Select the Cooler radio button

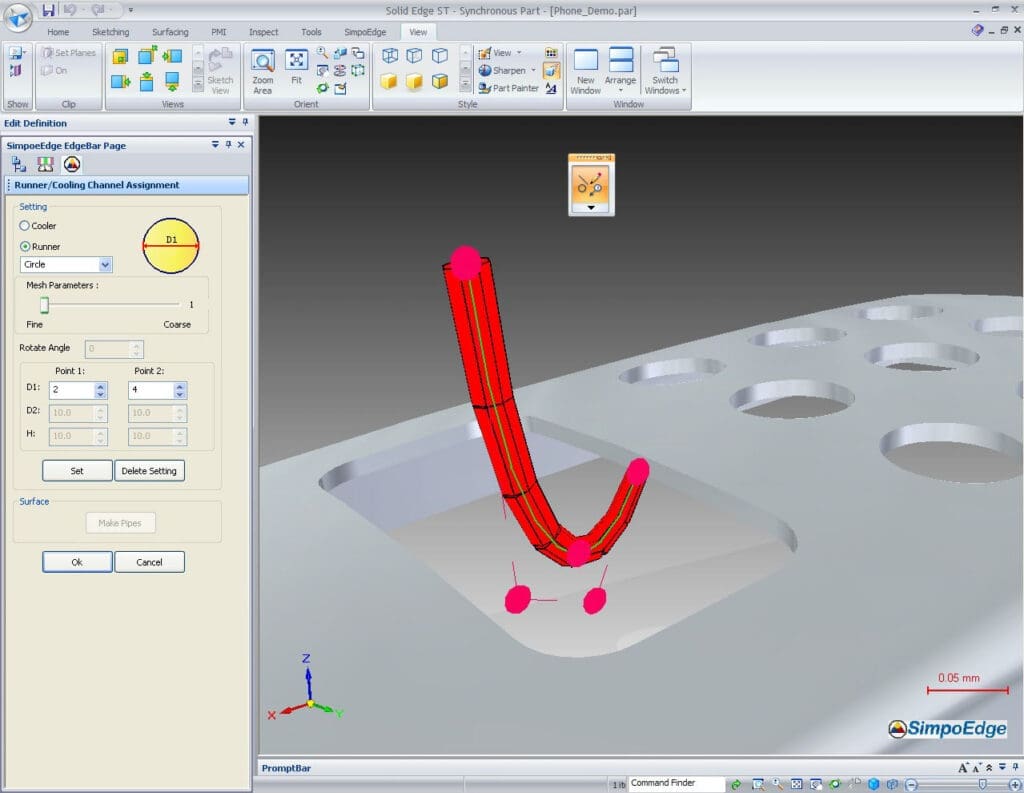point(26,226)
